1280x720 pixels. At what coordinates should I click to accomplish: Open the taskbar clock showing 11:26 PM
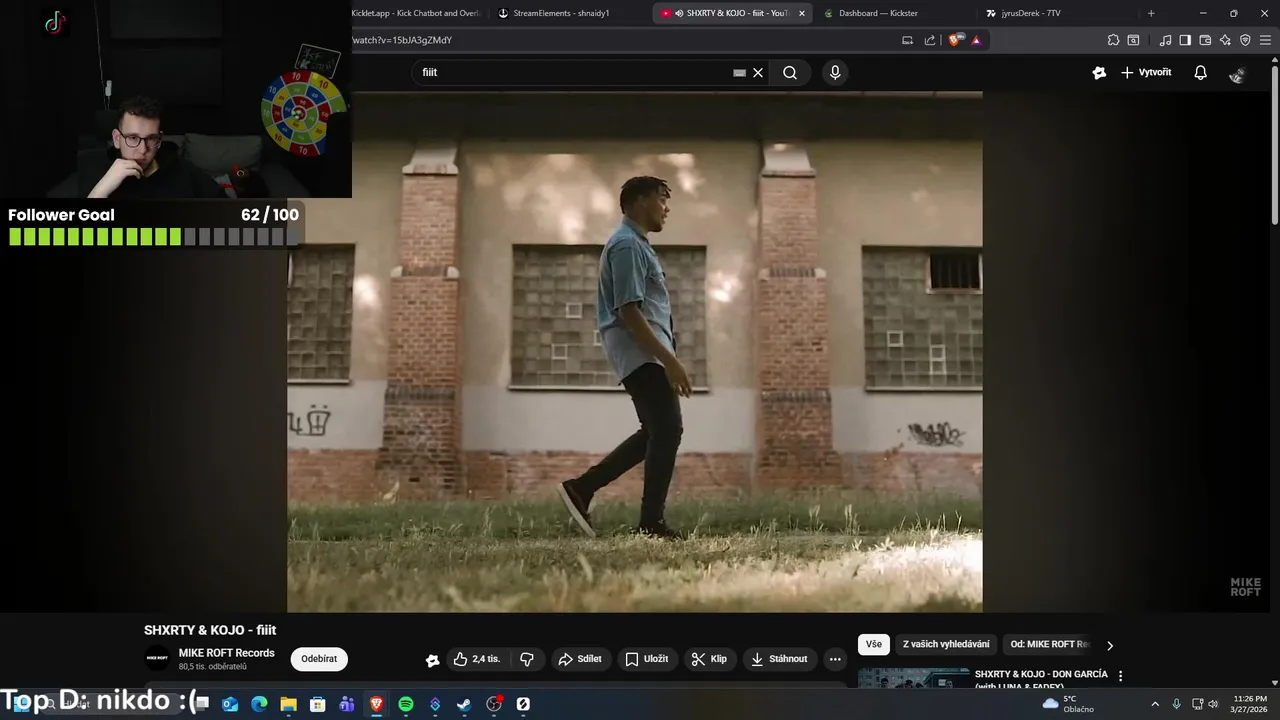tap(1250, 704)
